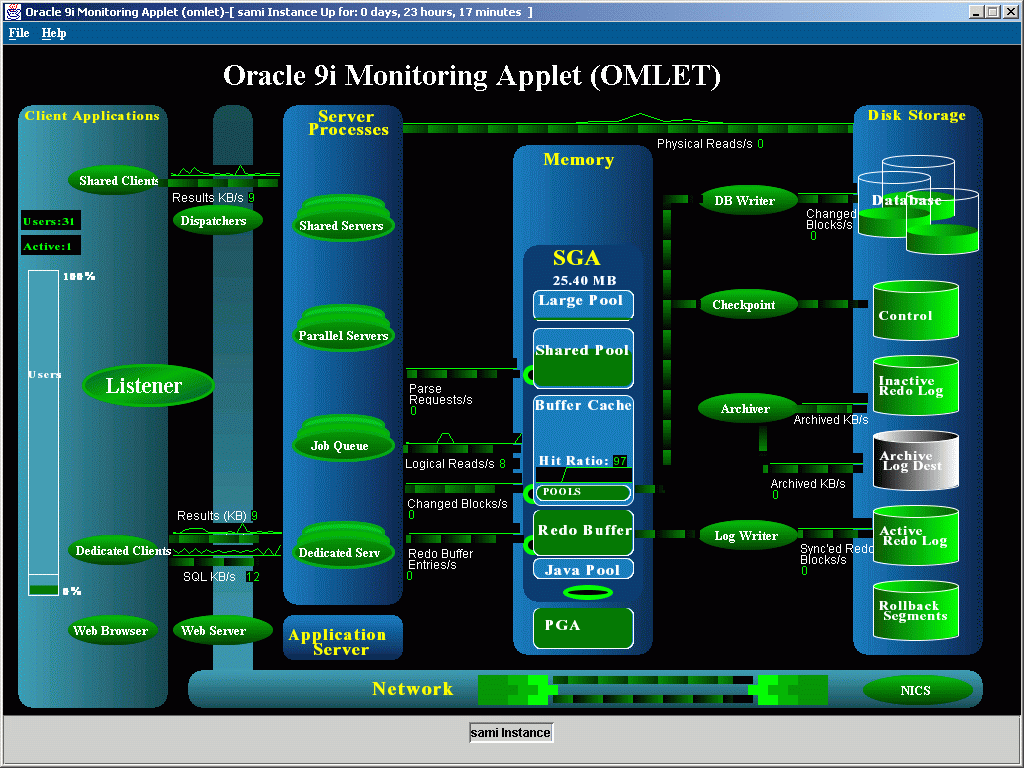Screen dimensions: 1024x768
Task: Click the Dedicated Serv process
Action: (x=344, y=546)
